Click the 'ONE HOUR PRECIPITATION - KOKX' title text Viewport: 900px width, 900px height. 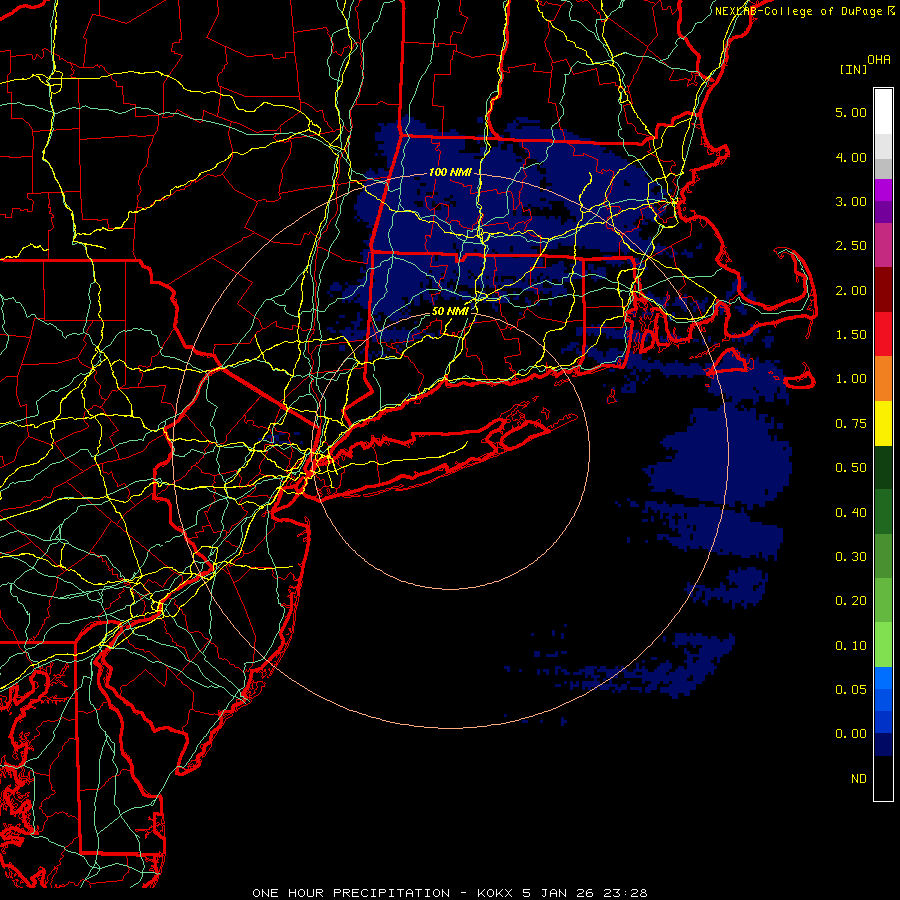coord(383,893)
